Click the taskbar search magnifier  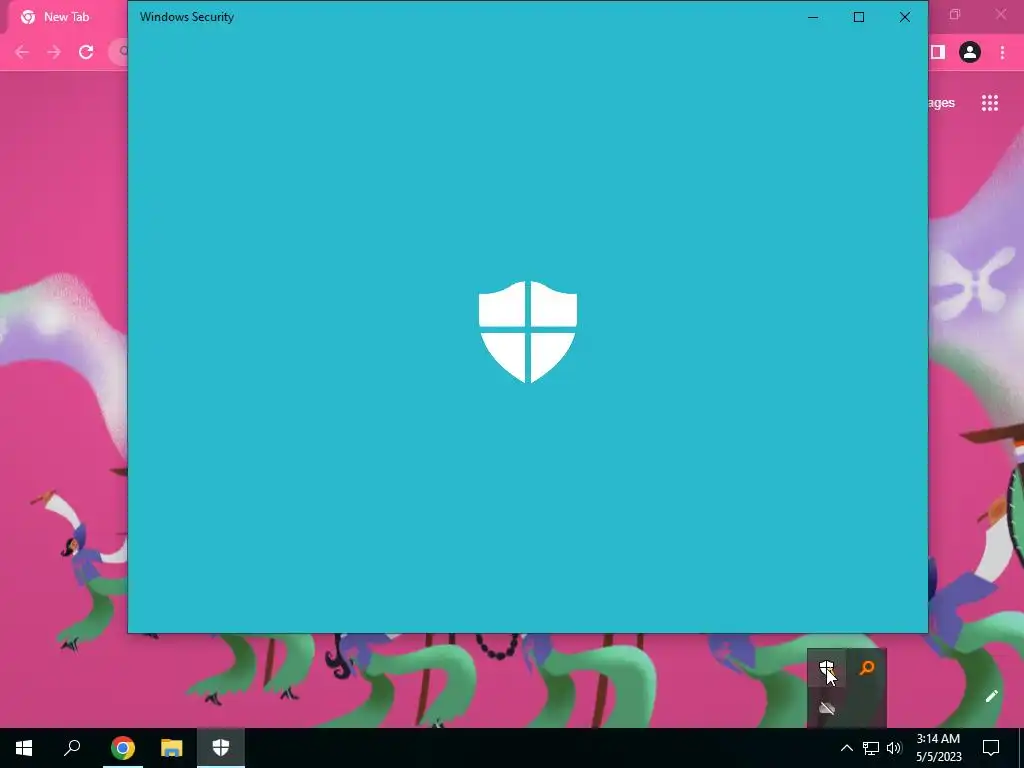pyautogui.click(x=72, y=748)
